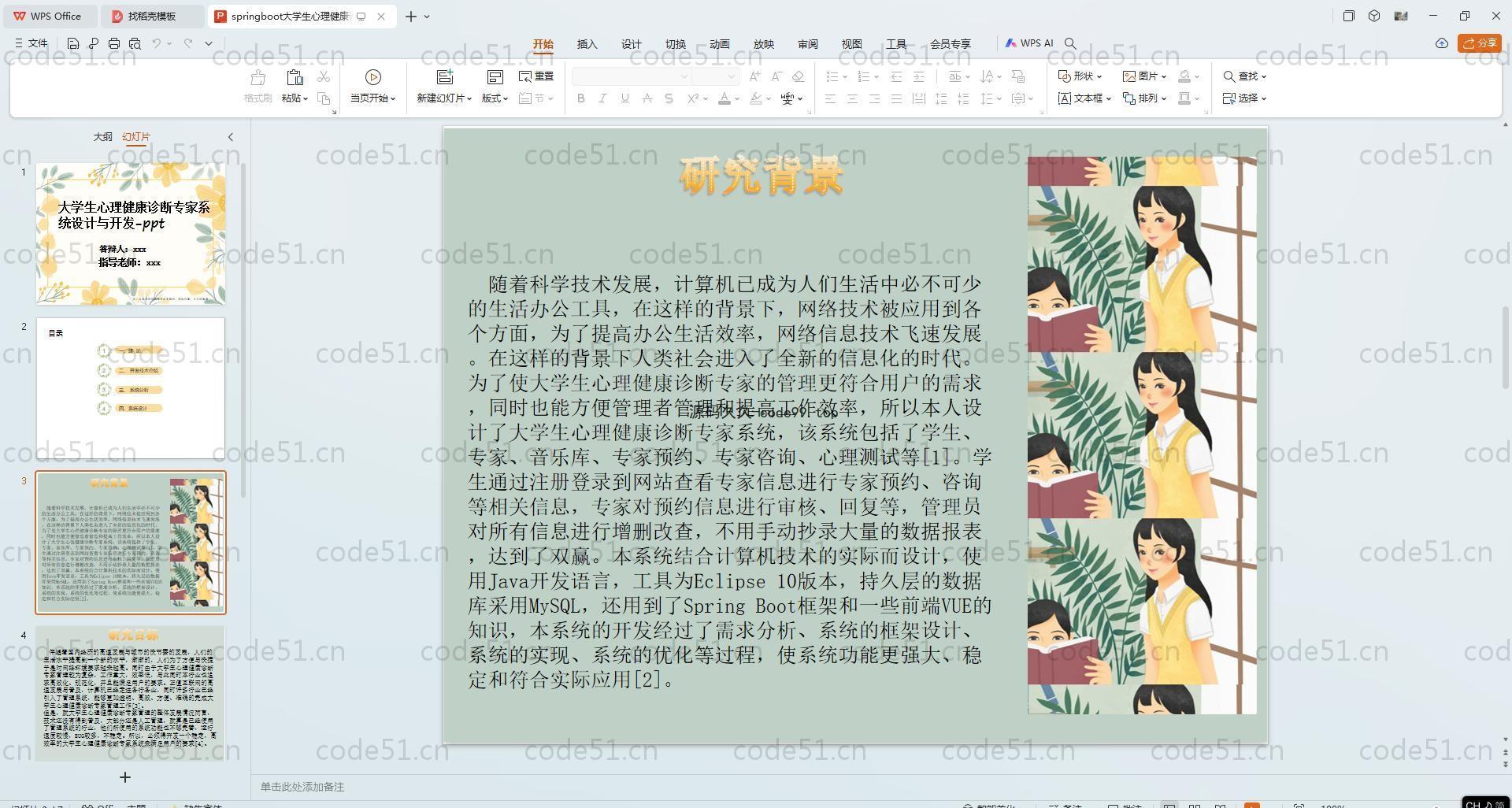Switch to Outline (大纲) panel view

pos(102,137)
